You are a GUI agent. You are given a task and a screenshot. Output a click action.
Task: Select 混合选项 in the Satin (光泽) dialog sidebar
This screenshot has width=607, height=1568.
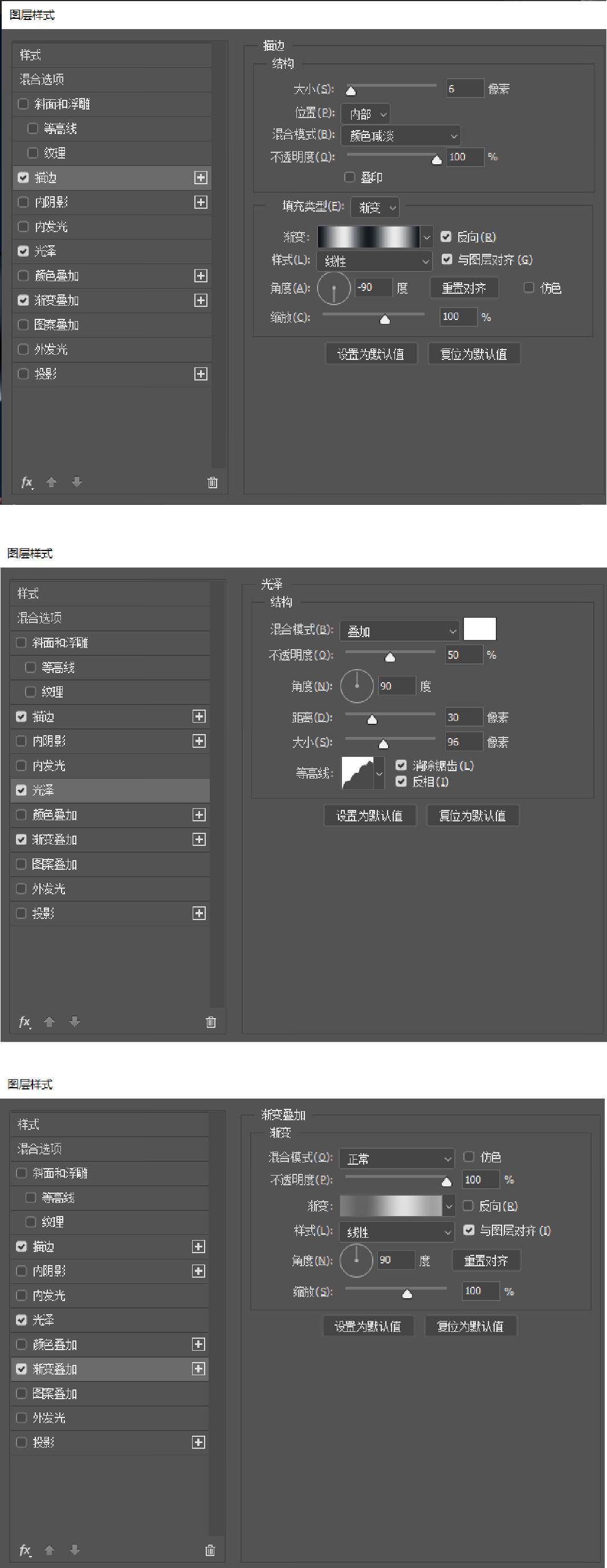[x=111, y=618]
